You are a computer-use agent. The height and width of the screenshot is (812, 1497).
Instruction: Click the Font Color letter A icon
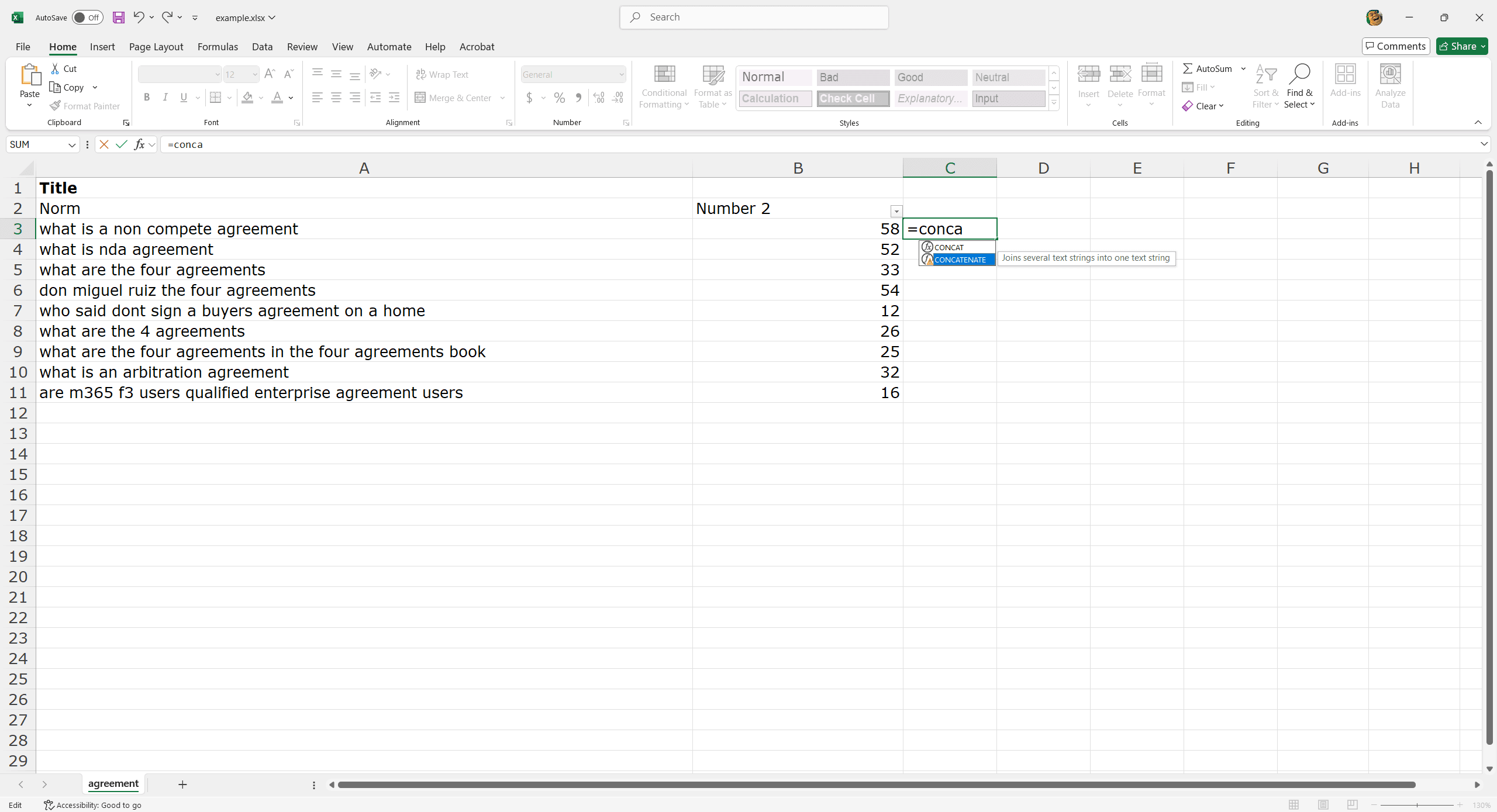[277, 98]
